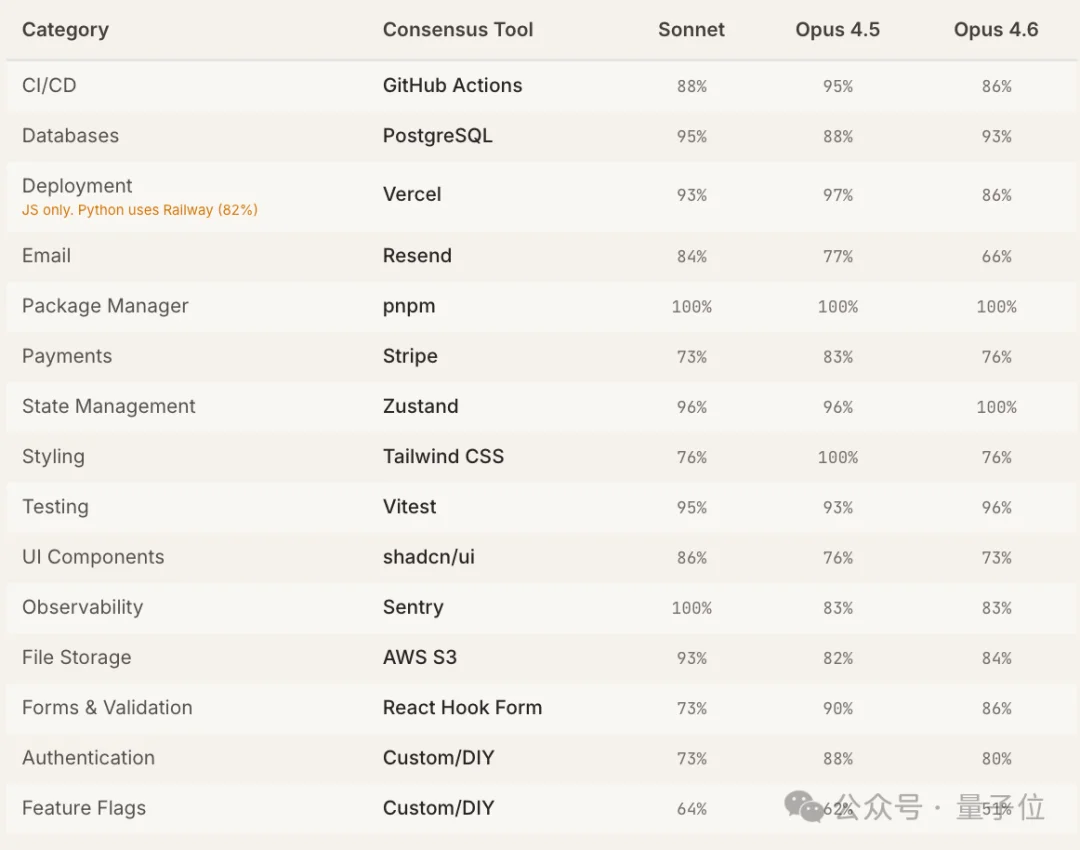Select the Stripe payments cell
1080x850 pixels.
pyautogui.click(x=410, y=356)
